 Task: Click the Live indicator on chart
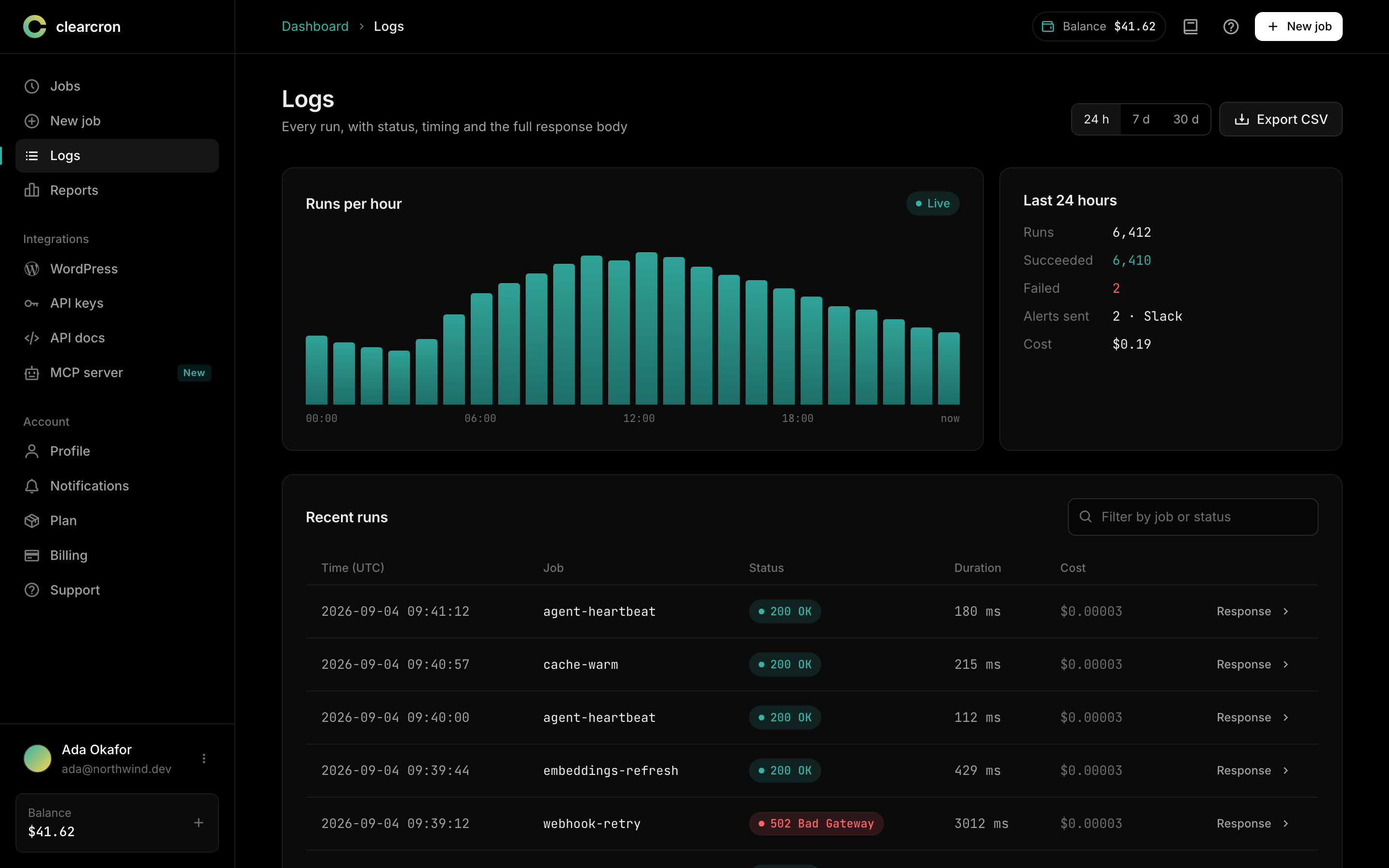[933, 203]
